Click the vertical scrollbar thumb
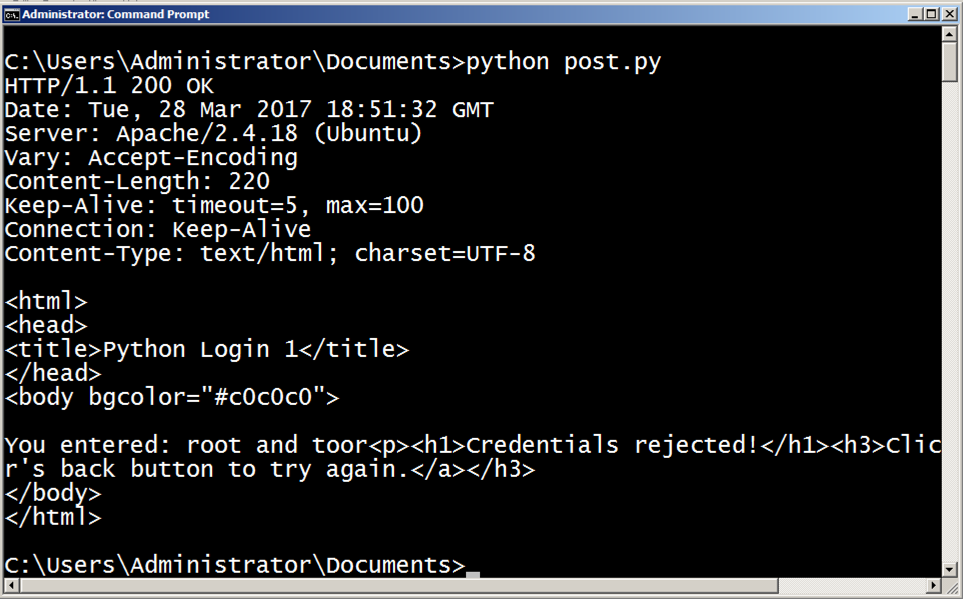Viewport: 963px width, 599px height. point(950,62)
